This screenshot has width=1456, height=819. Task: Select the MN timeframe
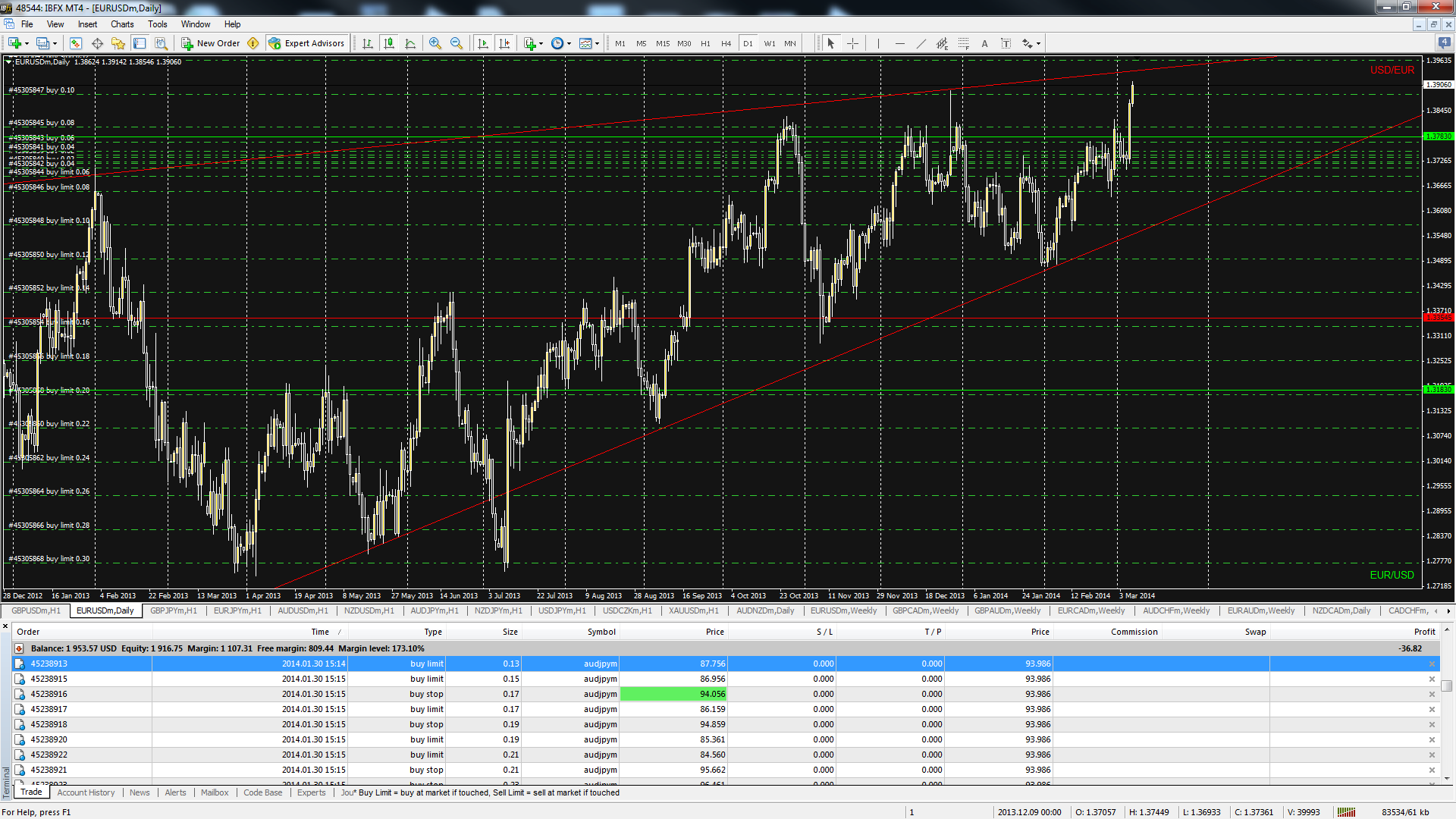click(790, 43)
